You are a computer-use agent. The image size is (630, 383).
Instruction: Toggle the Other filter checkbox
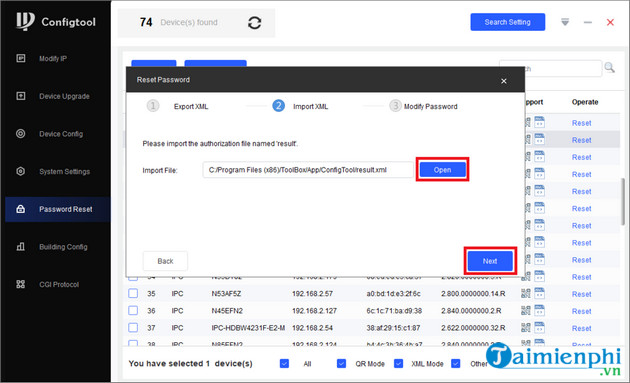pos(455,364)
